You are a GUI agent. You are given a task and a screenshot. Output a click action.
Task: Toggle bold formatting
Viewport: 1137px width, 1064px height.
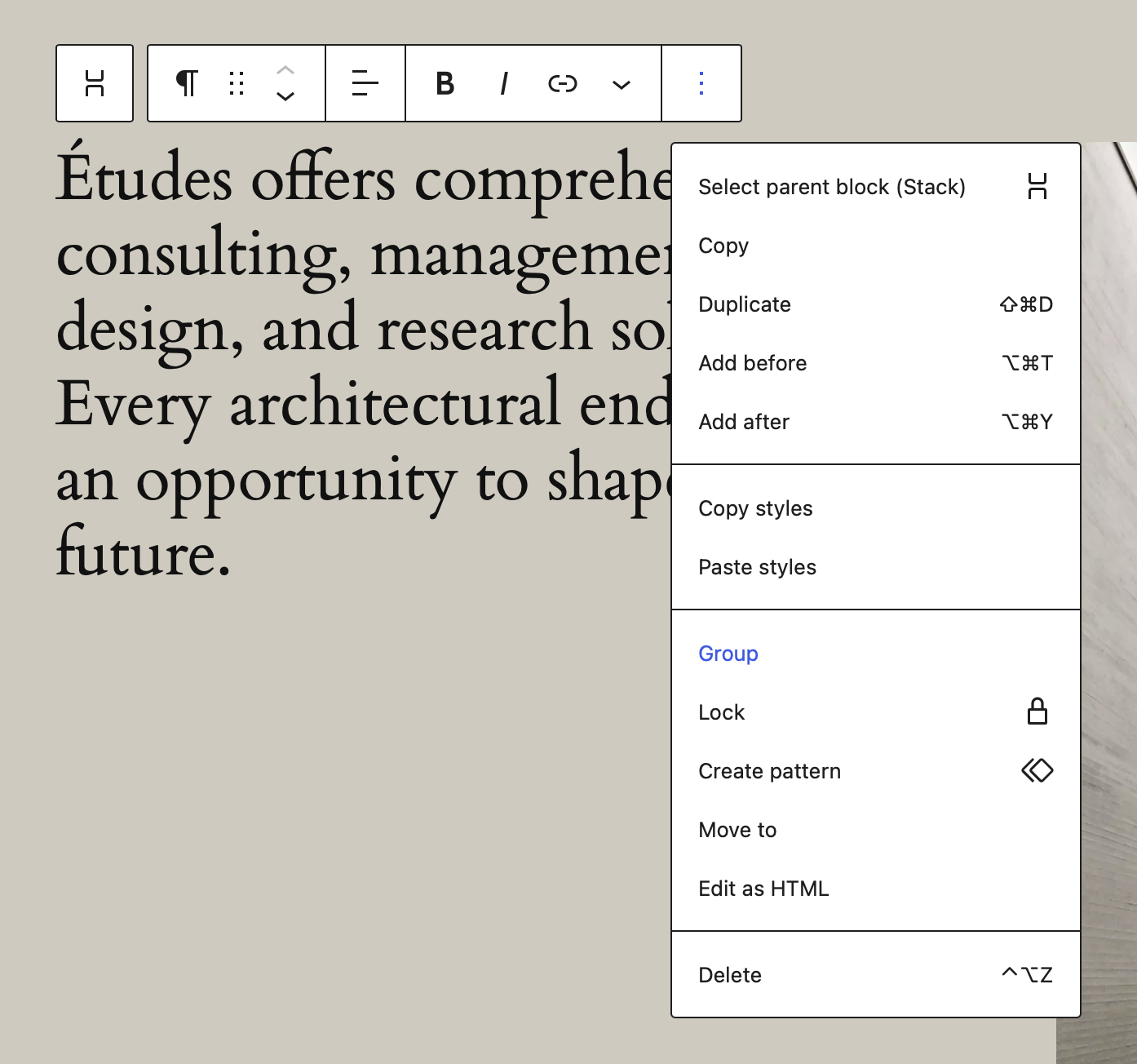(x=445, y=82)
